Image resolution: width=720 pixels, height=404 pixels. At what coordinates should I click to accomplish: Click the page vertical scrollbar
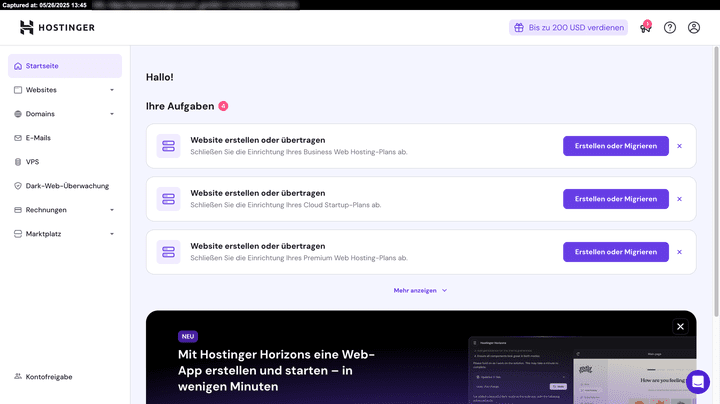(716, 181)
